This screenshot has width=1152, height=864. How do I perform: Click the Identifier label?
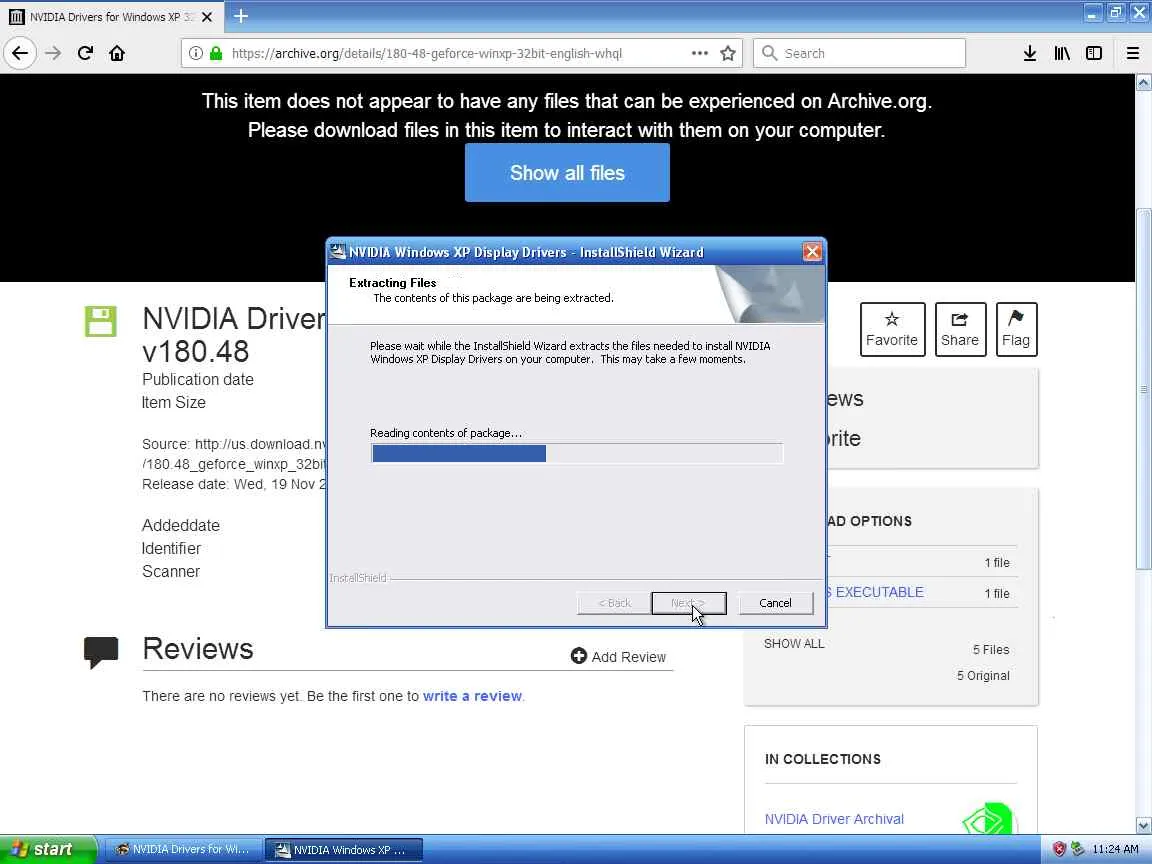171,549
